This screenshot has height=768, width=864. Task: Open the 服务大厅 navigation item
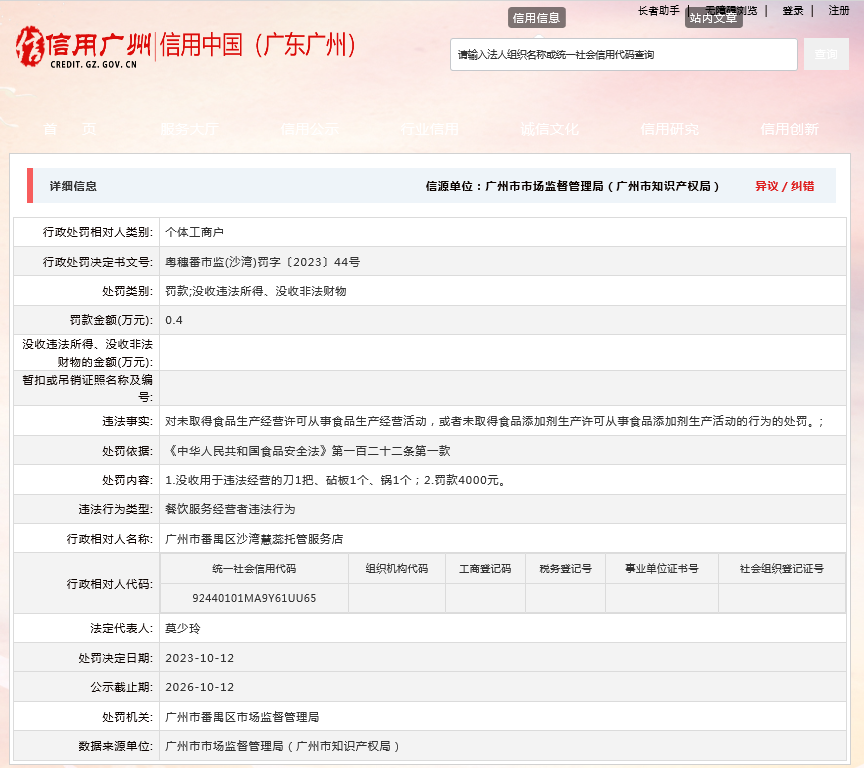coord(190,129)
